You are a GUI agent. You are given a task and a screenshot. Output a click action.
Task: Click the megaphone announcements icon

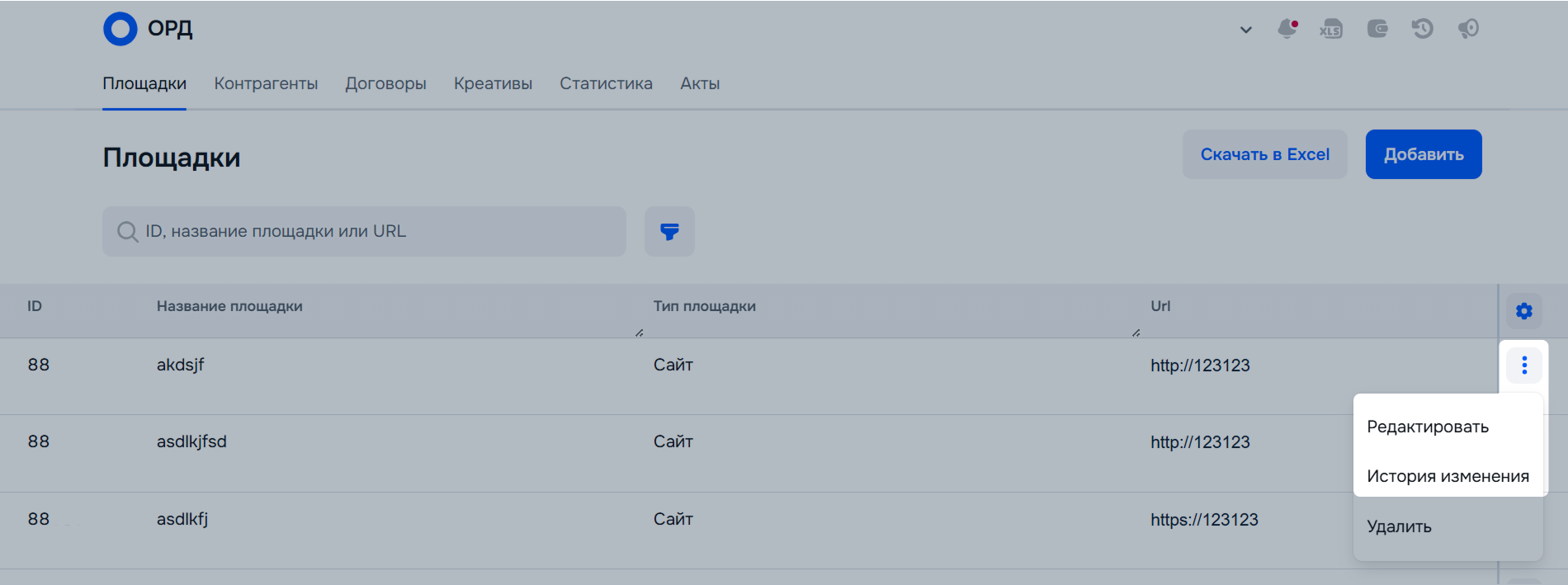[1468, 29]
